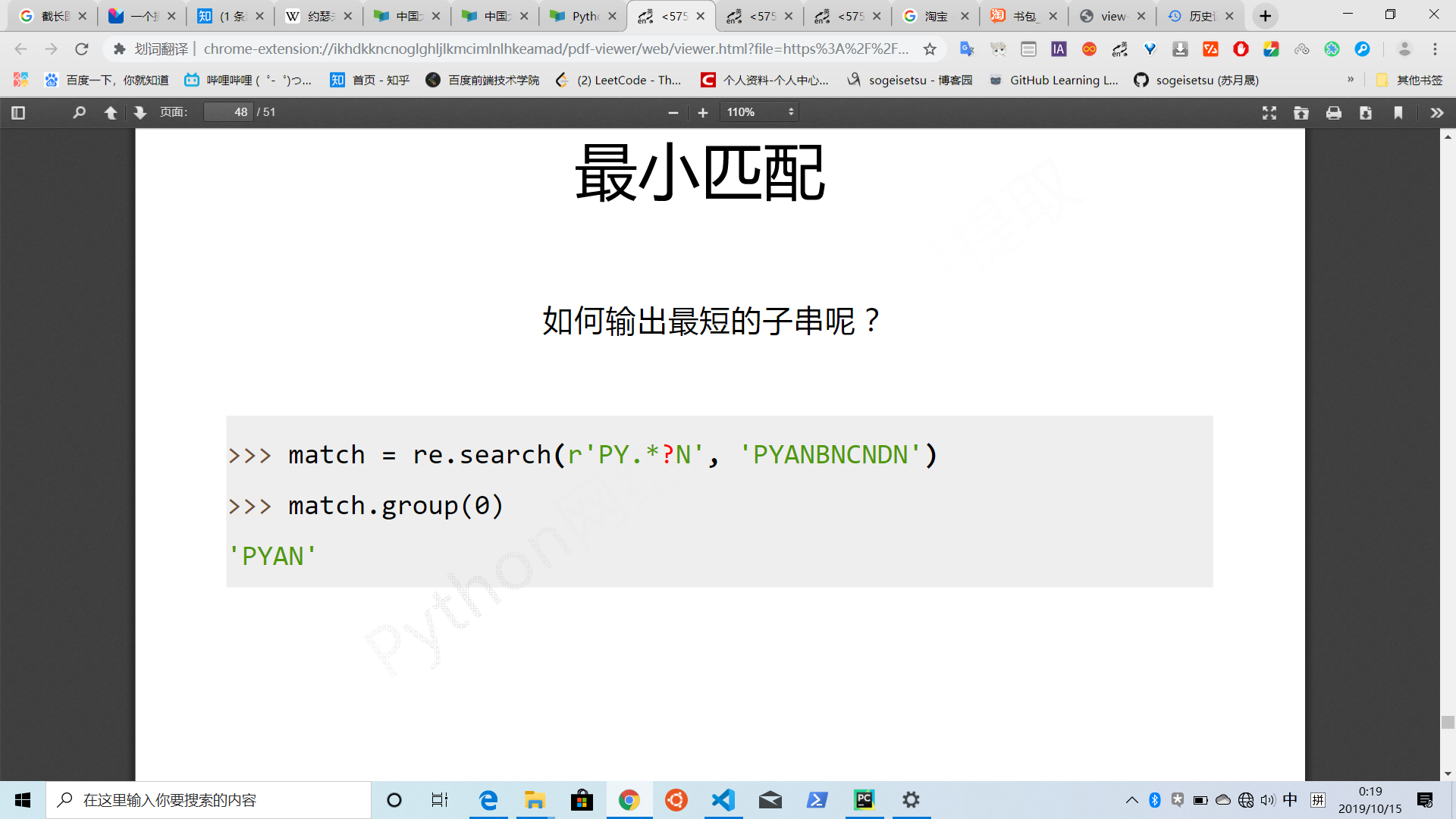
Task: Open the find-in-document search icon
Action: pyautogui.click(x=79, y=112)
